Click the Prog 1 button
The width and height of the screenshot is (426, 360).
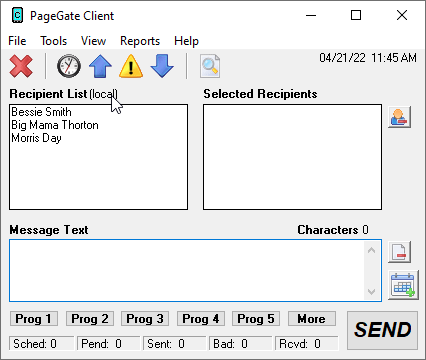(34, 319)
